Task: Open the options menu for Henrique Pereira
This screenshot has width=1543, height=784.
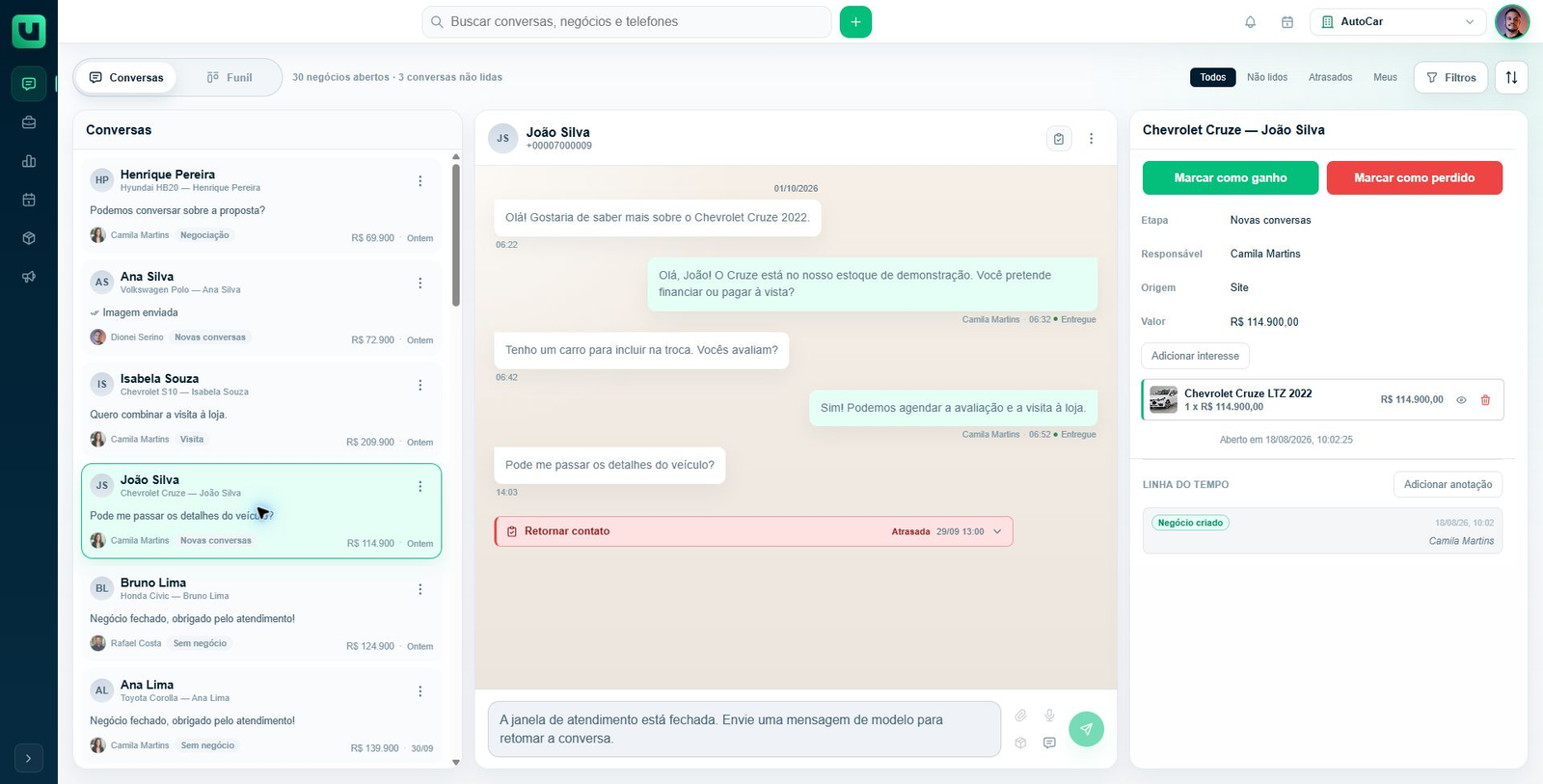Action: 420,181
